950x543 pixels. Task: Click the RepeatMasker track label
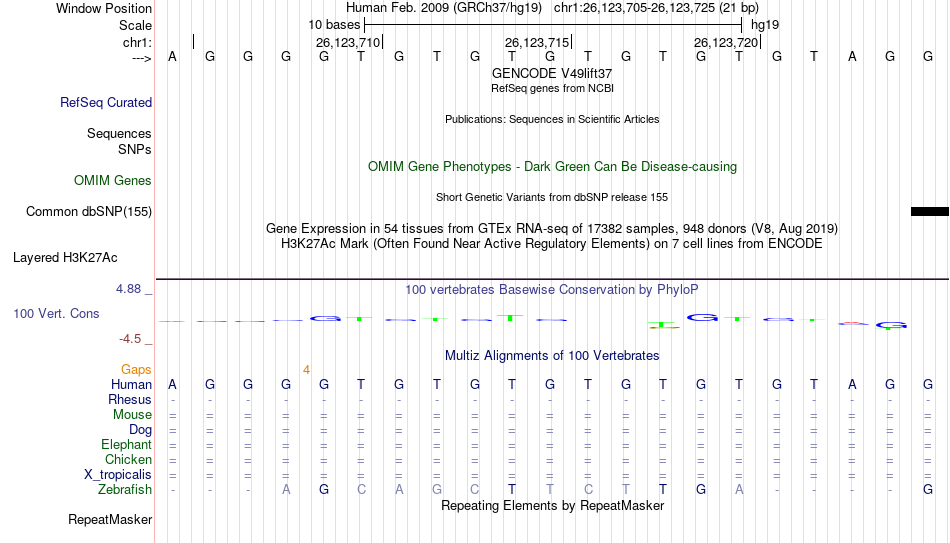[x=110, y=519]
